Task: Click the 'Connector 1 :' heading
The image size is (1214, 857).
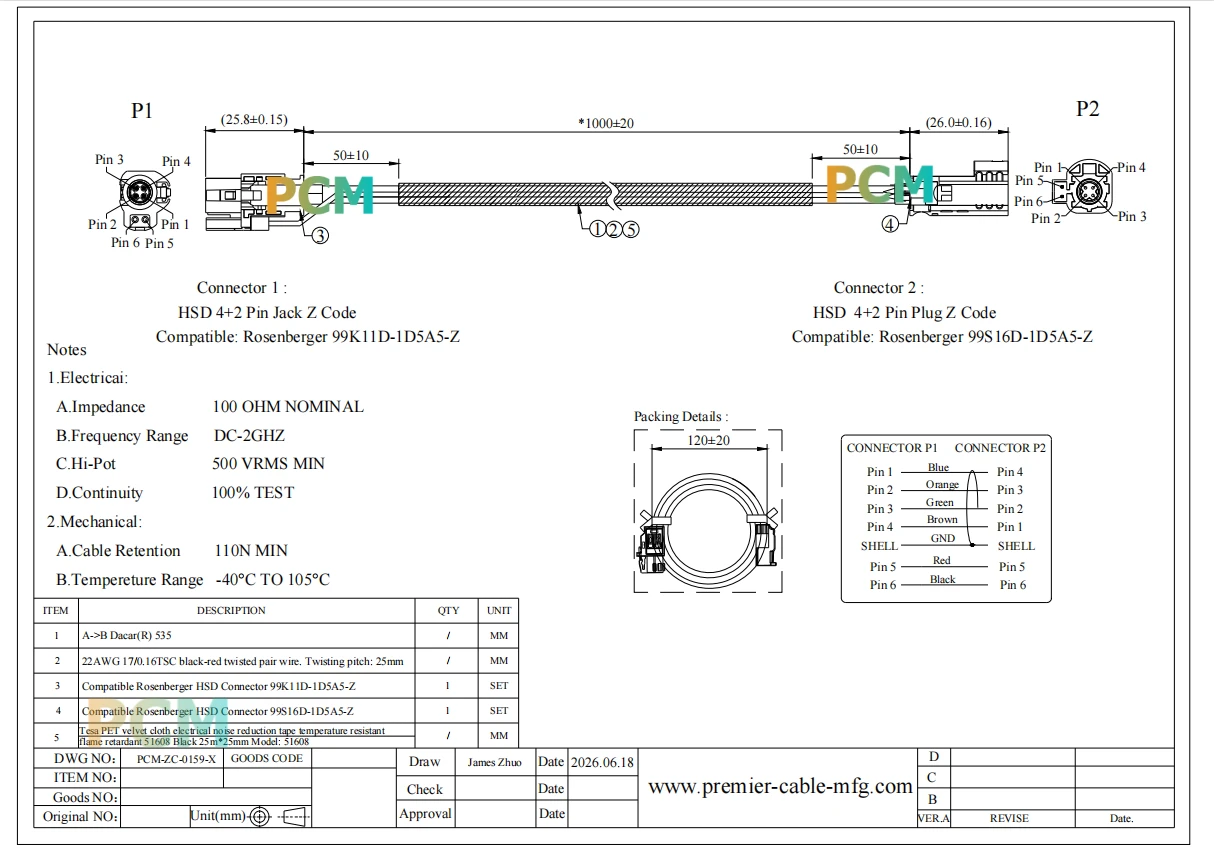Action: (242, 288)
